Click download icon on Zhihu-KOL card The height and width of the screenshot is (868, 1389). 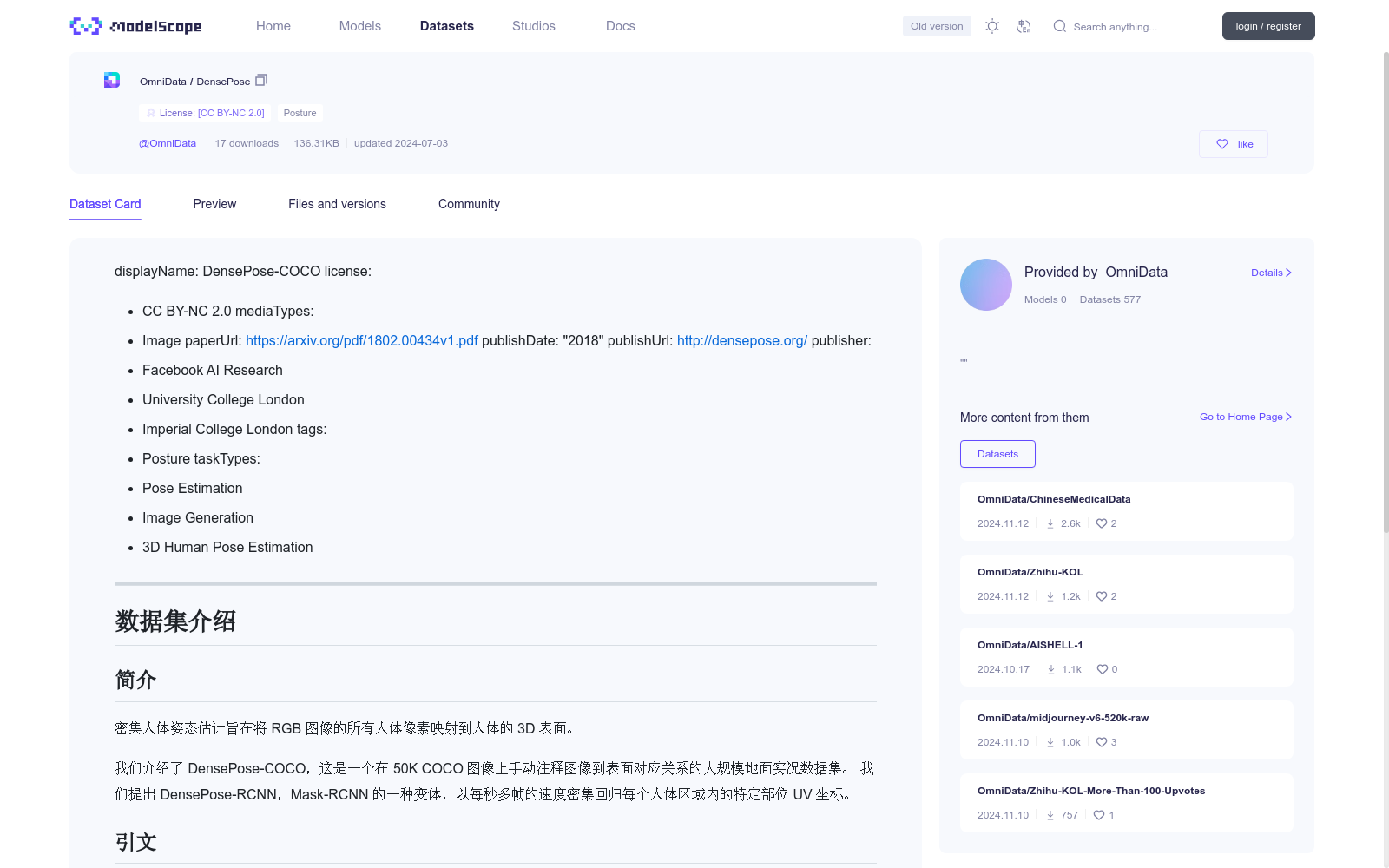(x=1050, y=596)
